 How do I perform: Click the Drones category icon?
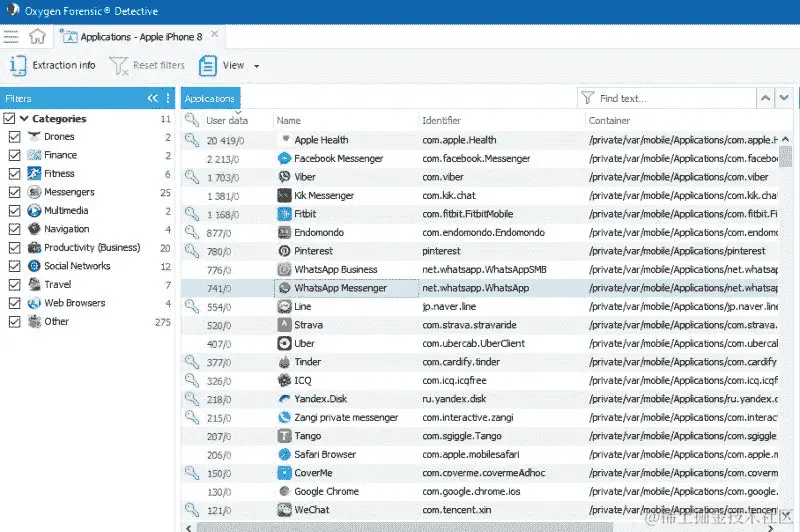click(34, 136)
